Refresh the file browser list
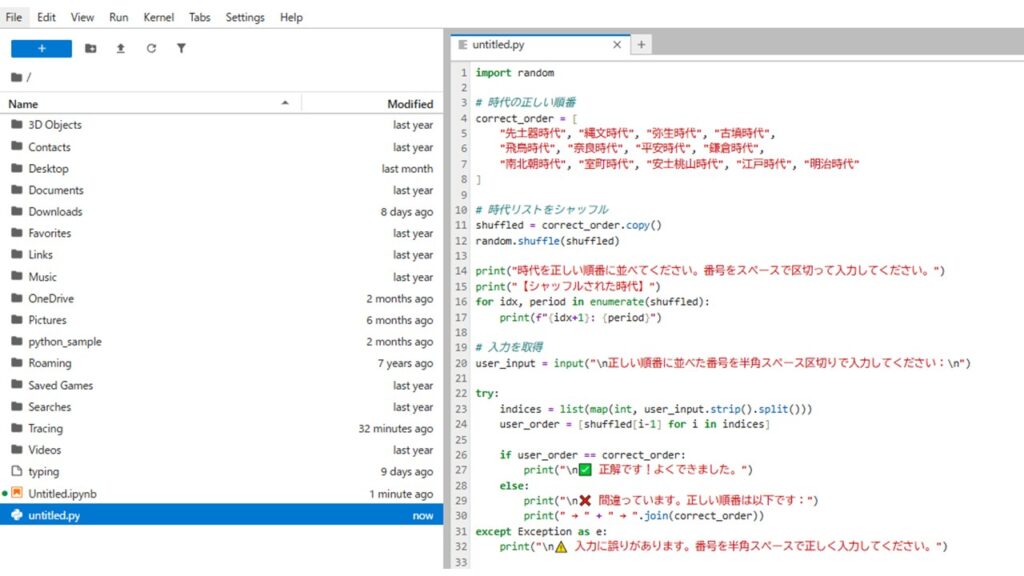Screen dimensions: 1024x576 tap(151, 48)
